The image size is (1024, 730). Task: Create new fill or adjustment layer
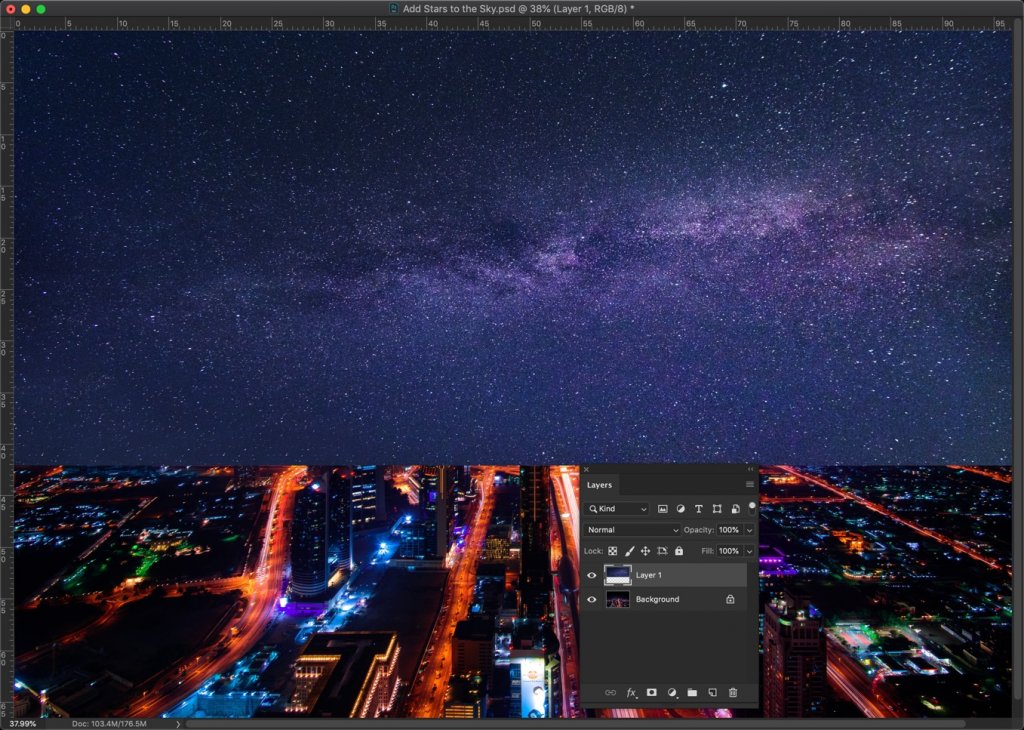click(x=672, y=693)
